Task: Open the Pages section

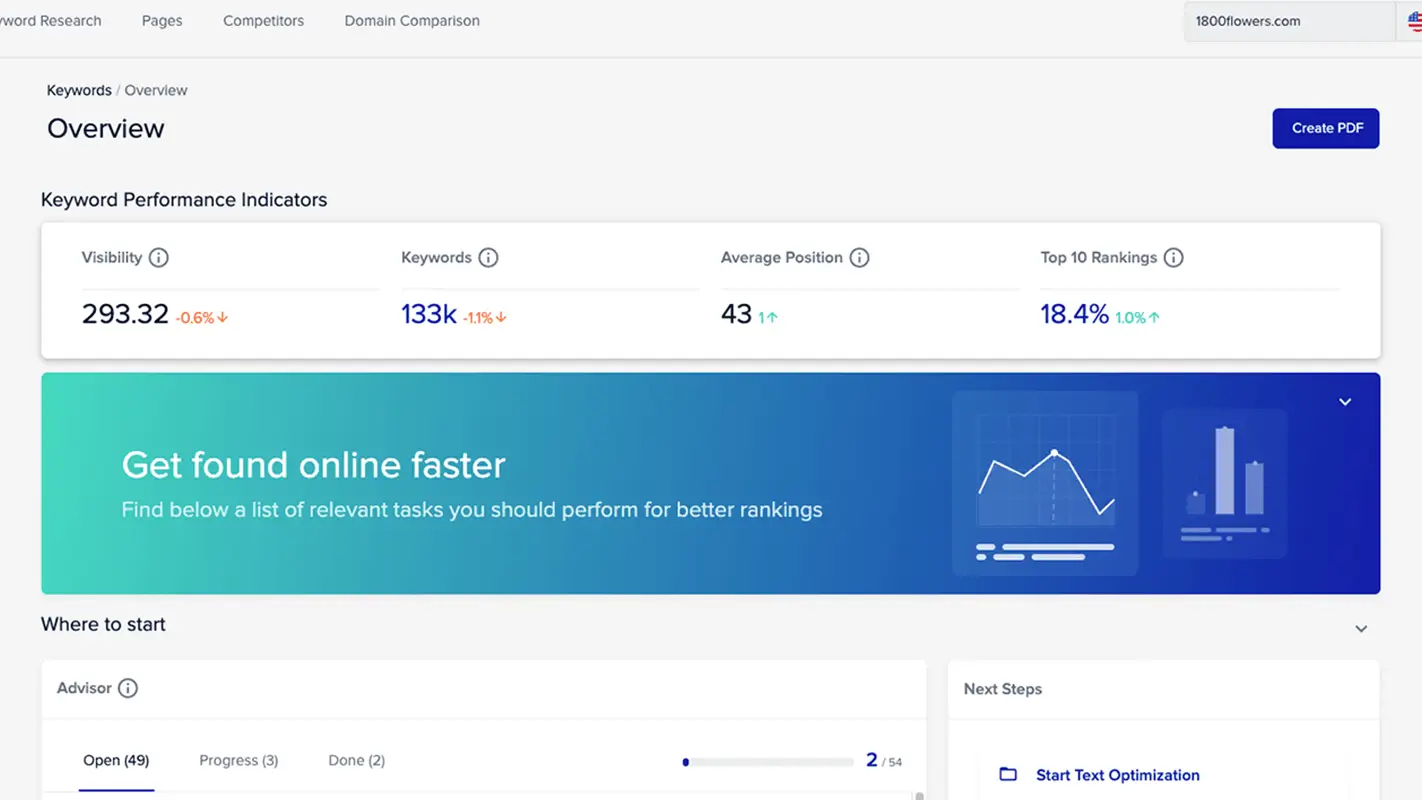Action: [x=161, y=20]
